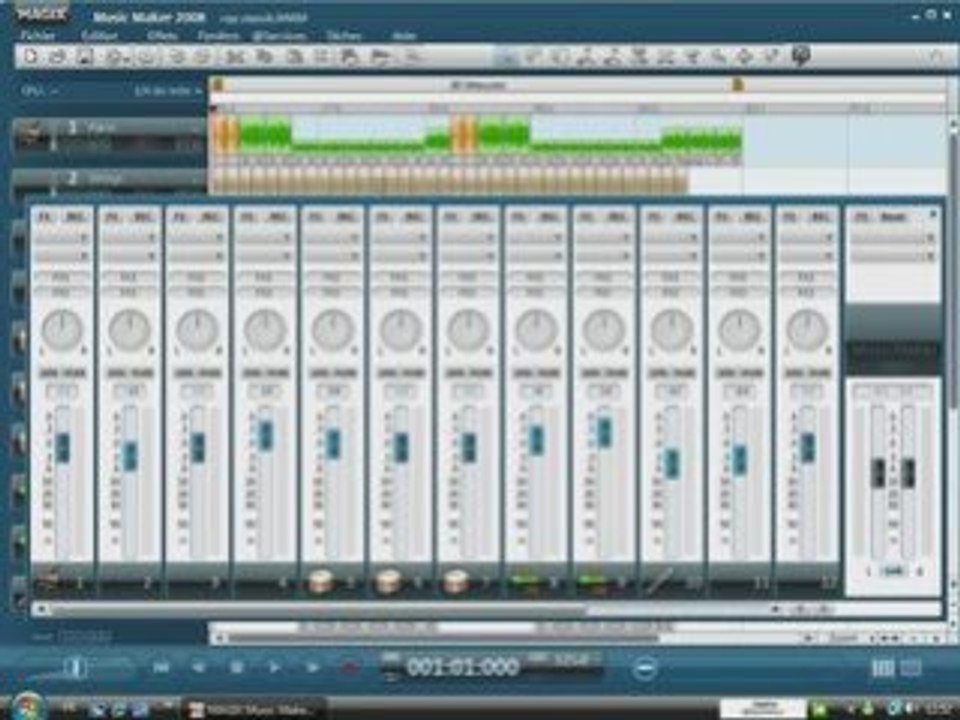Screen dimensions: 960x720
Task: Click the drum icon under mixer channel 5
Action: [x=320, y=581]
